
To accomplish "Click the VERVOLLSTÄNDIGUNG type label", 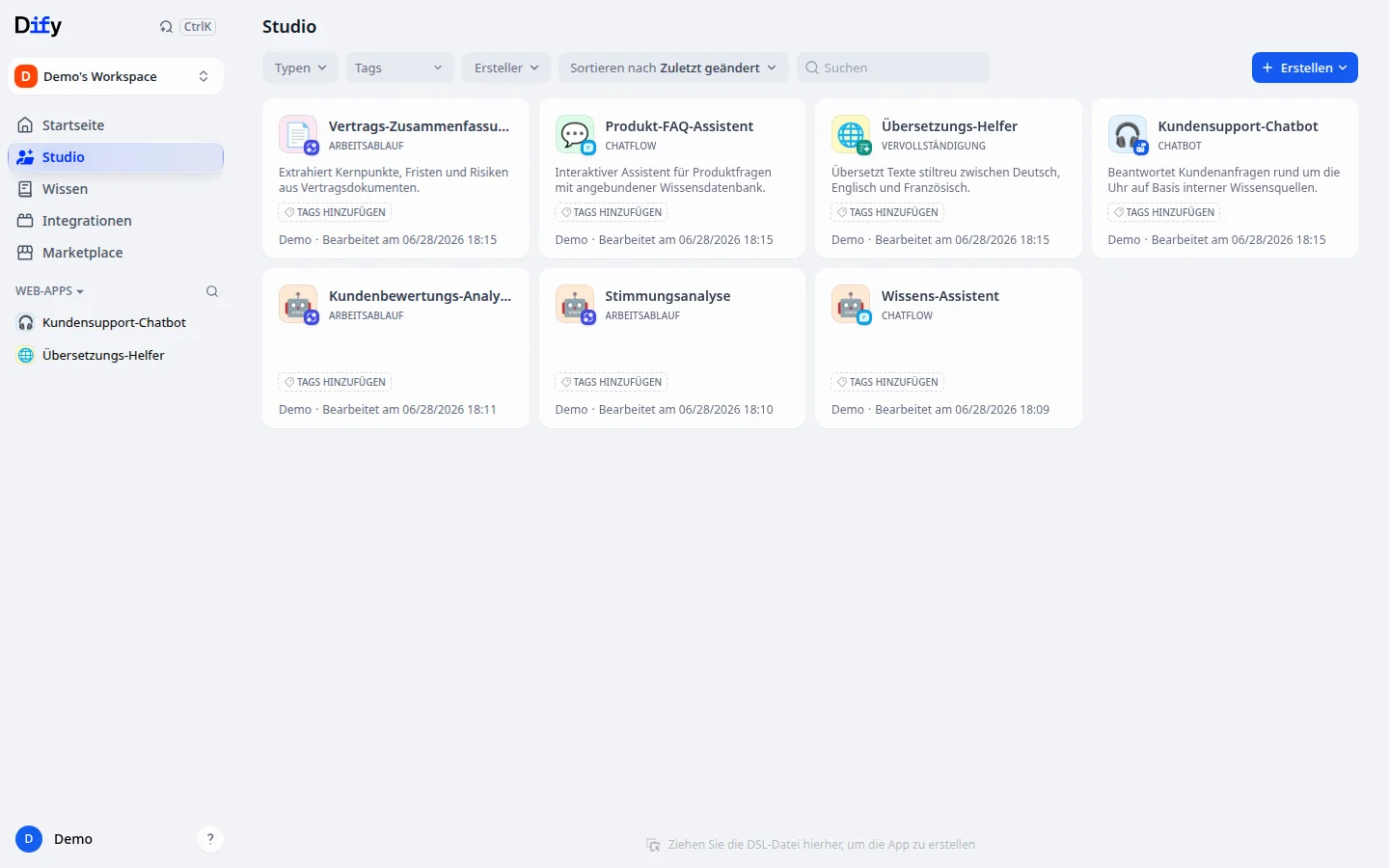I will pos(934,147).
